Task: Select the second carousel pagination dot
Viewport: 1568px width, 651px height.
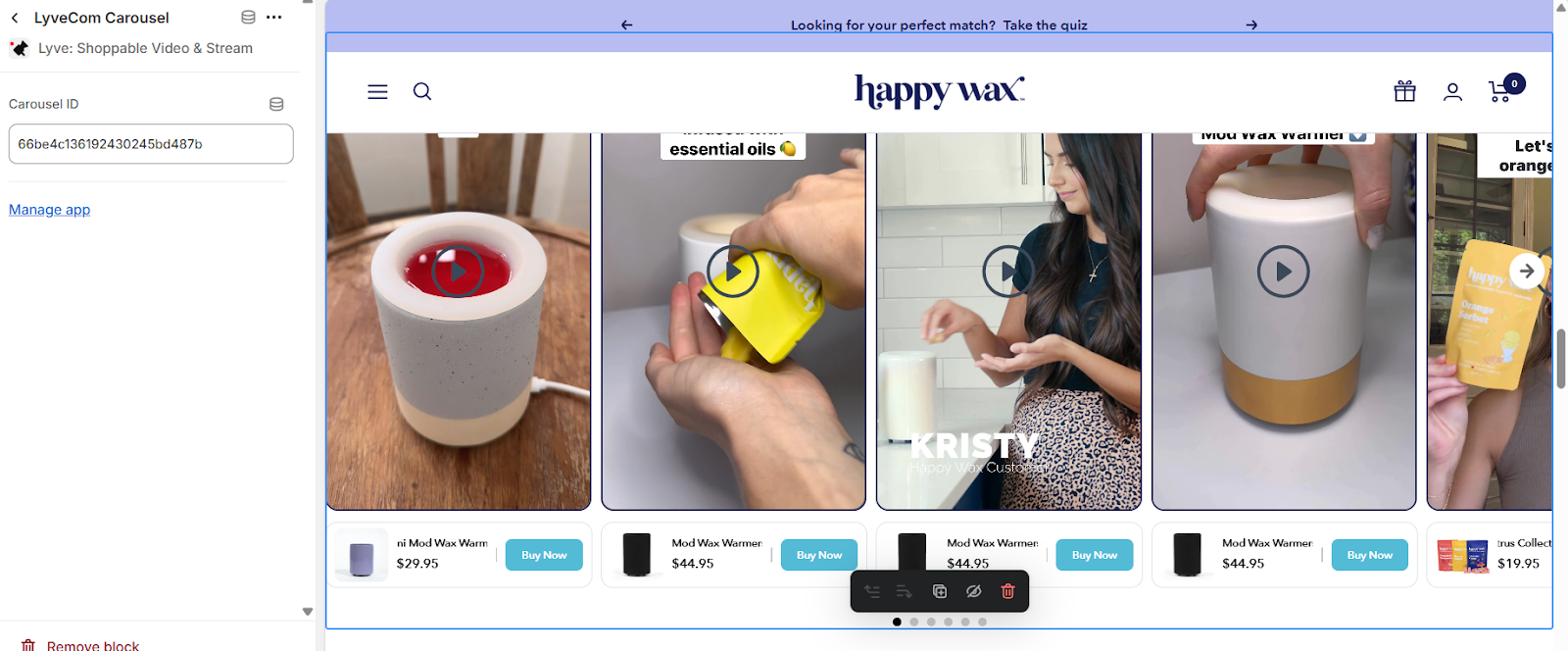Action: [x=914, y=622]
